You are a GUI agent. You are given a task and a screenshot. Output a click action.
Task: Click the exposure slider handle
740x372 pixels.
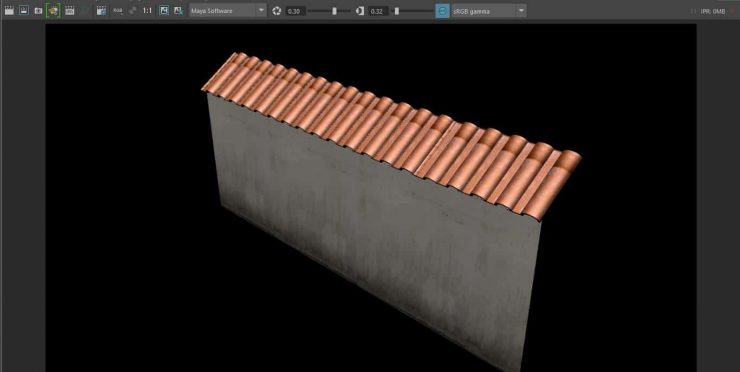tap(334, 11)
